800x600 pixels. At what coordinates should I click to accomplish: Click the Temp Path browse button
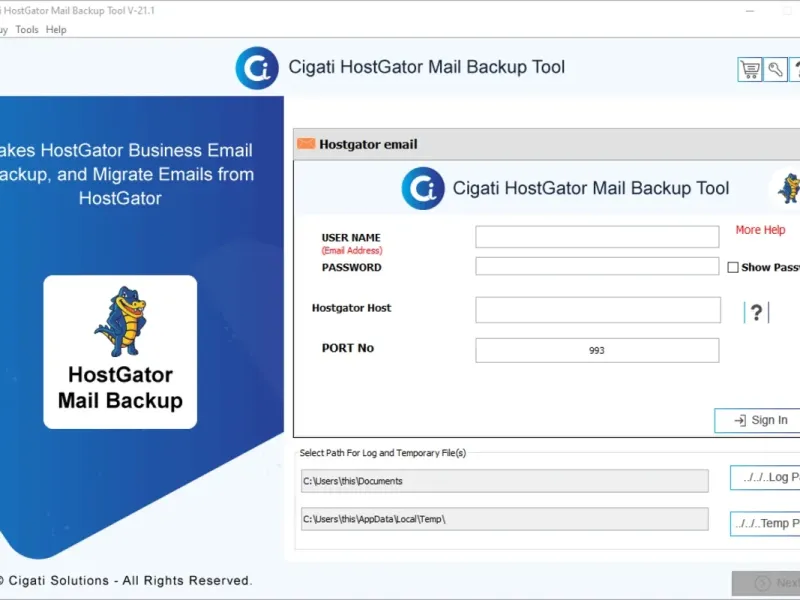pyautogui.click(x=765, y=523)
